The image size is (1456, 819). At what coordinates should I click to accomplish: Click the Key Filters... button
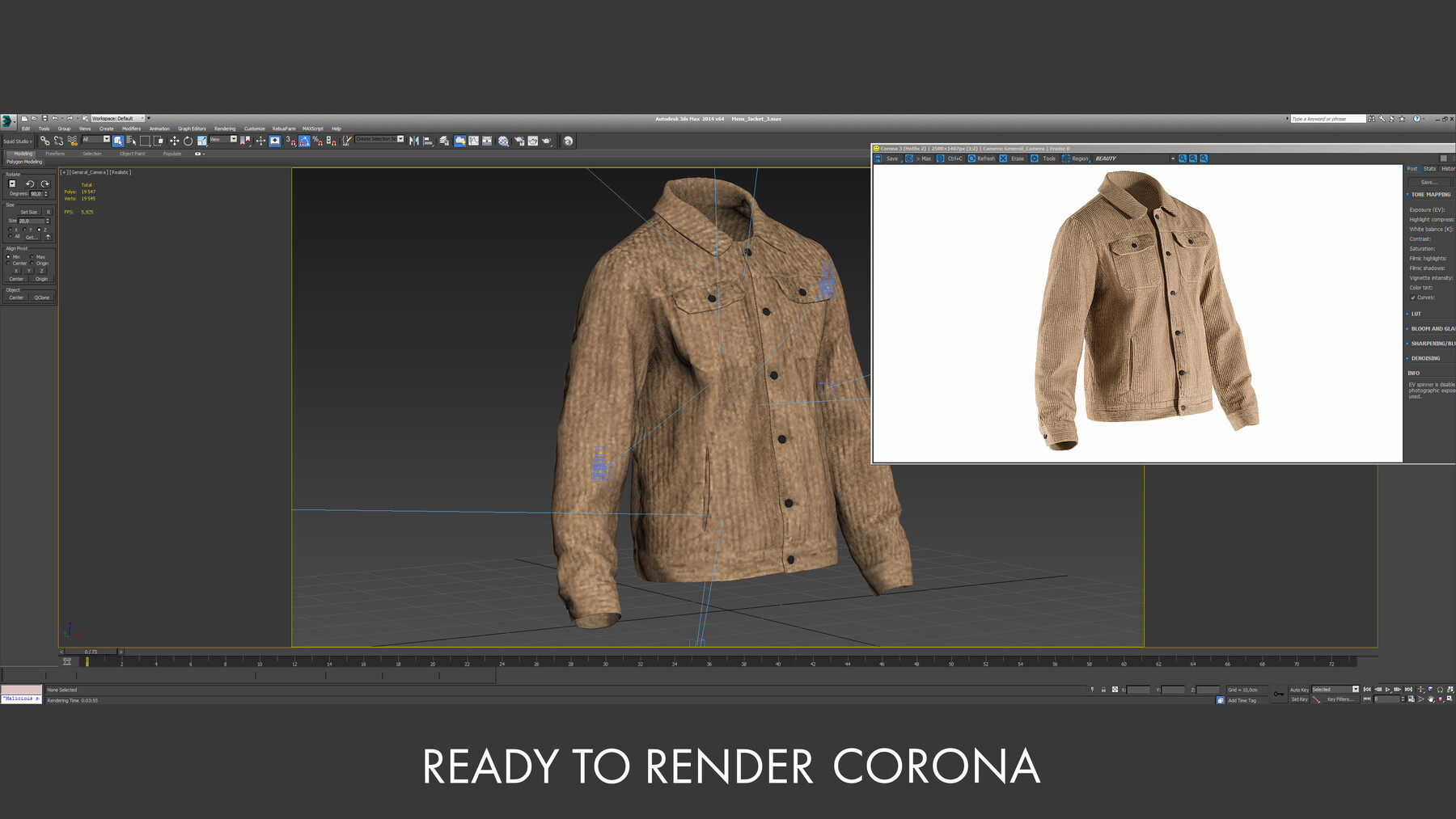pyautogui.click(x=1340, y=699)
